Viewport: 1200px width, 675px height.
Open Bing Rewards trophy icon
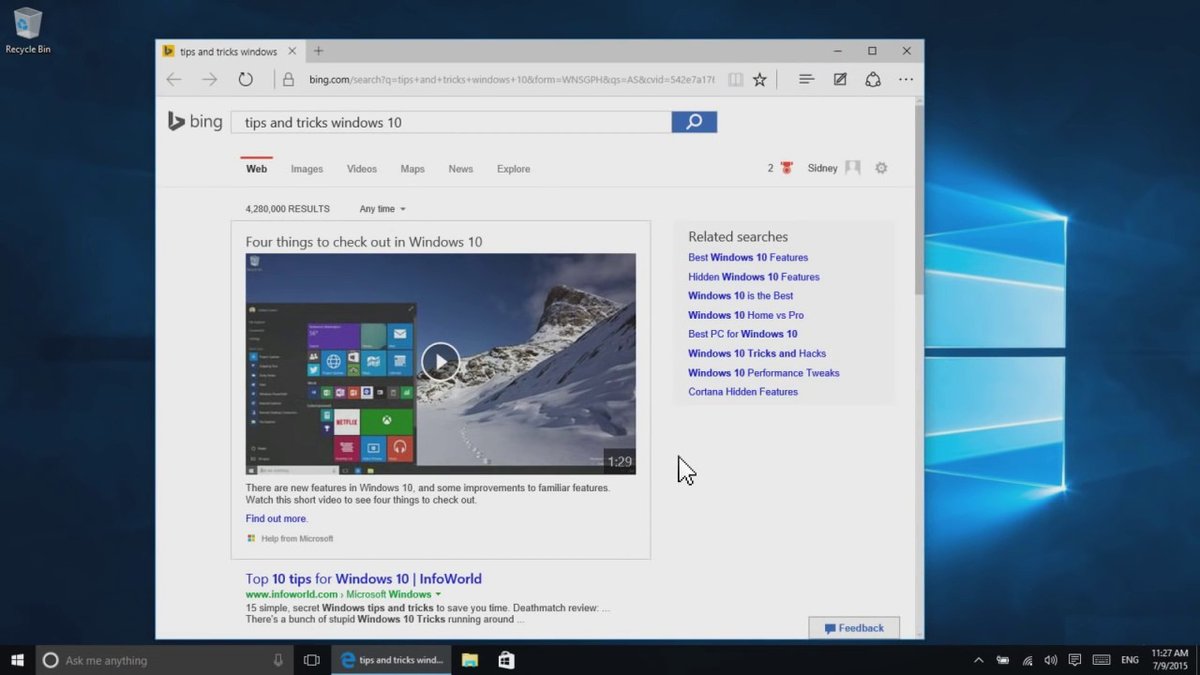787,168
